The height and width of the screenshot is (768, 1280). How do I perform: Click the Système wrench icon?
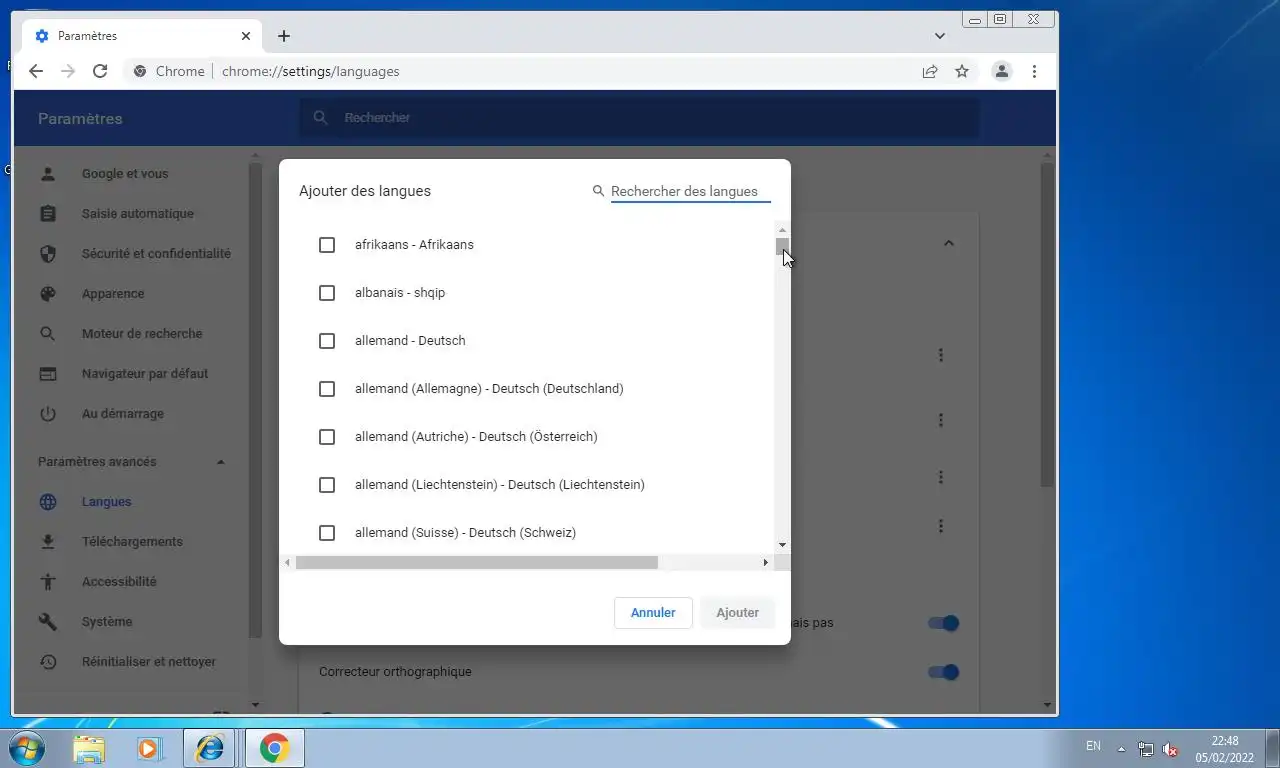click(x=48, y=622)
